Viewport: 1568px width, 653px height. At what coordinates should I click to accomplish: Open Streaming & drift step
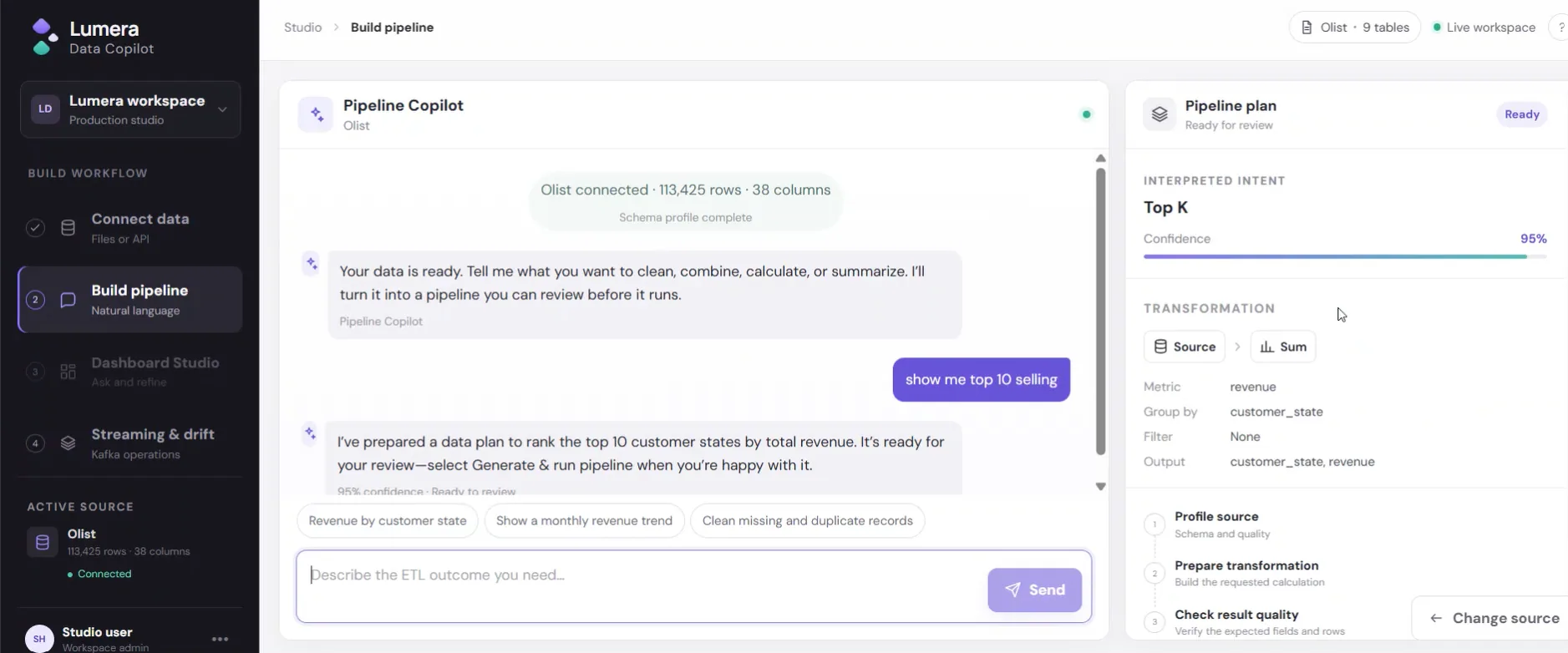tap(130, 443)
